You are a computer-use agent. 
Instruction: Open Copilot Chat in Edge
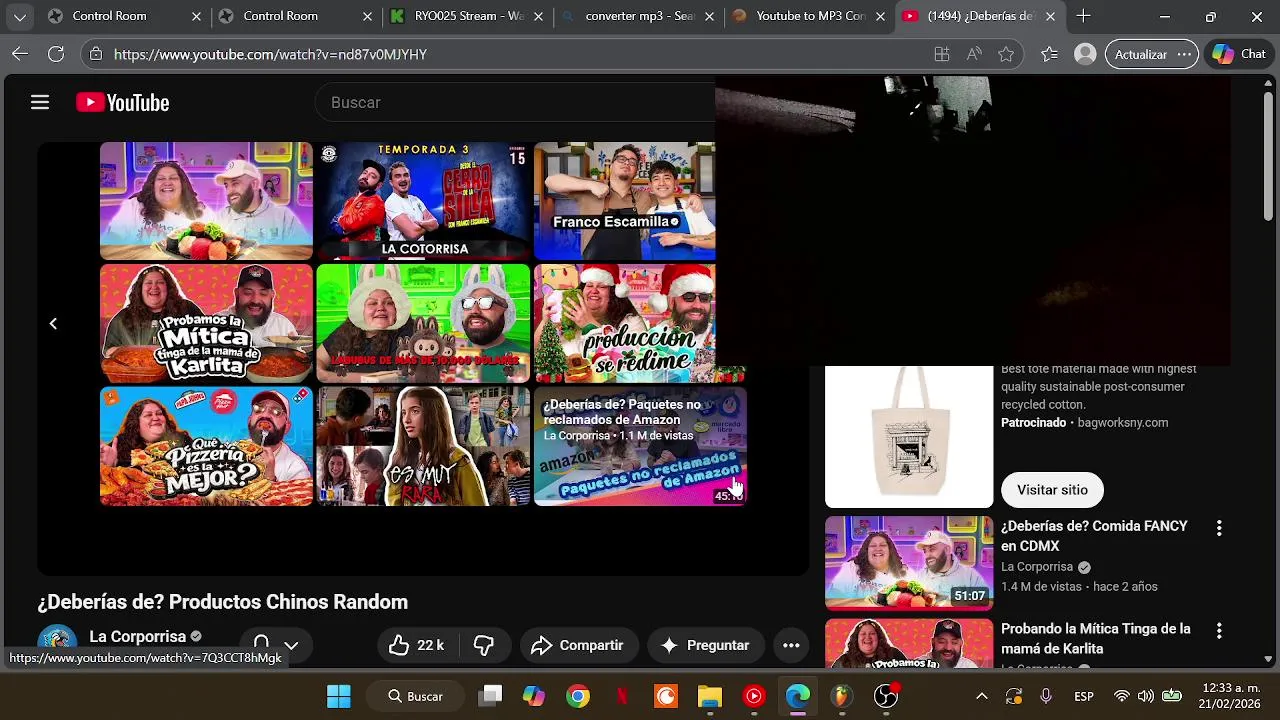click(1239, 54)
